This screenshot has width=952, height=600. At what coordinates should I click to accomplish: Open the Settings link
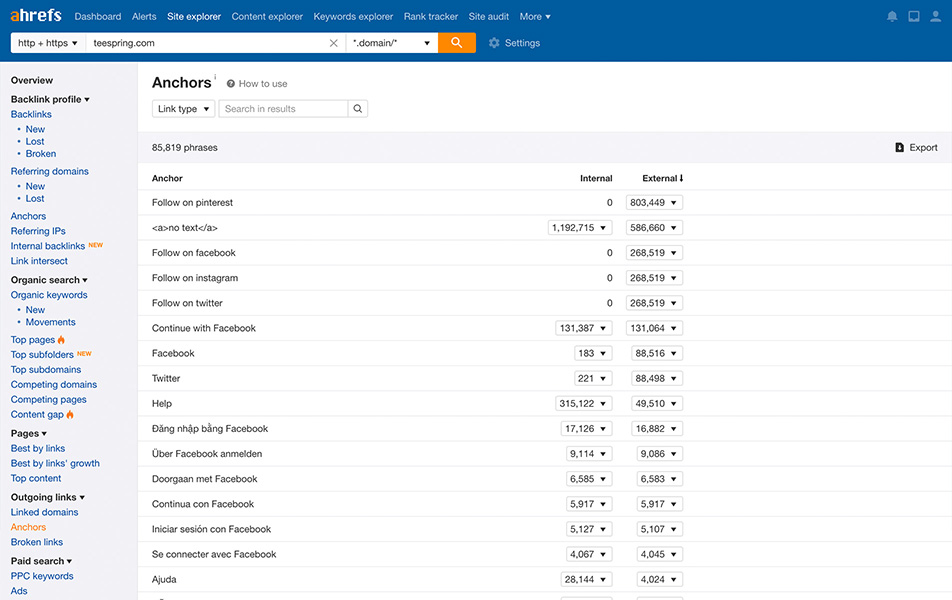click(522, 43)
